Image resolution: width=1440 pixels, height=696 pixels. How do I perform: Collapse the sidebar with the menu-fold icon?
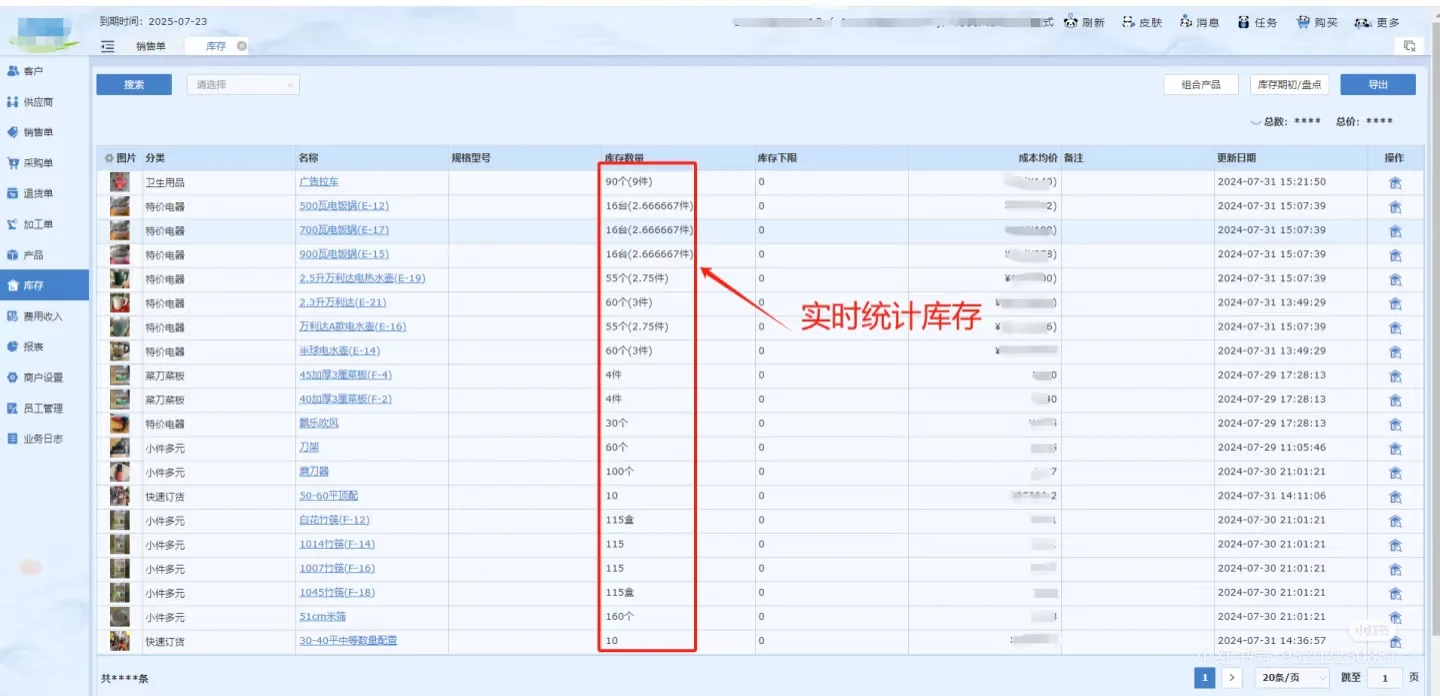[x=108, y=46]
